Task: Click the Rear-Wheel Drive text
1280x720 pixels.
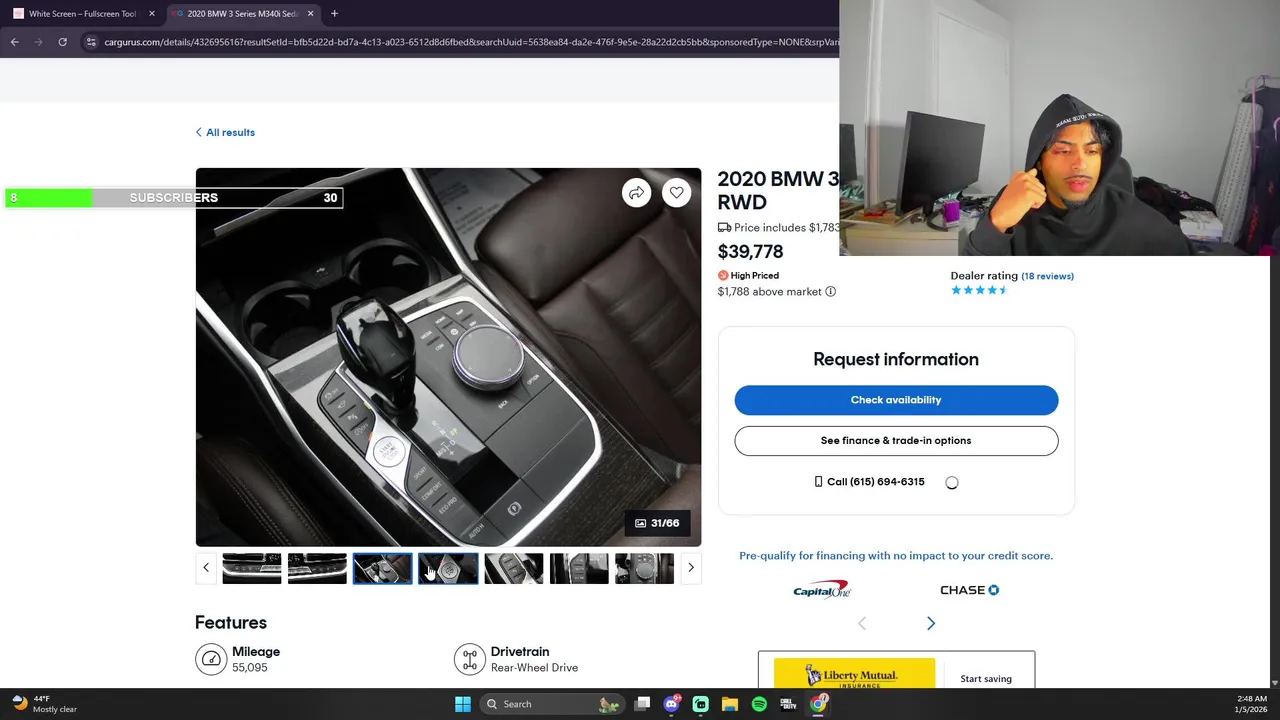Action: tap(534, 668)
